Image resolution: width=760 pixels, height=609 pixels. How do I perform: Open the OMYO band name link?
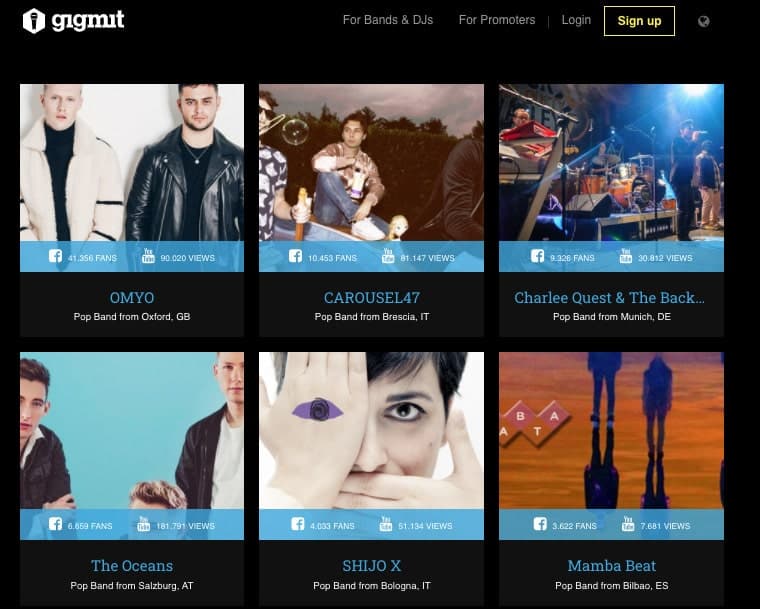click(x=132, y=298)
